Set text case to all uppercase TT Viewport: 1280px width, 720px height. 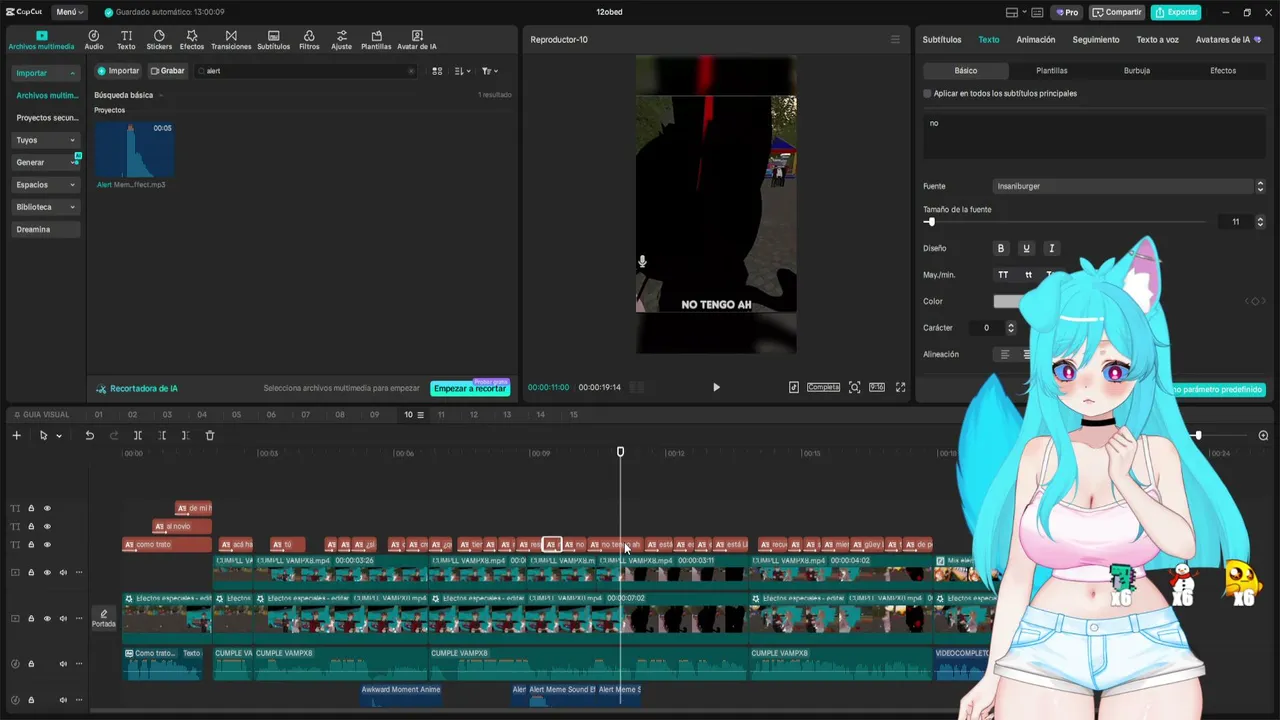[1003, 274]
